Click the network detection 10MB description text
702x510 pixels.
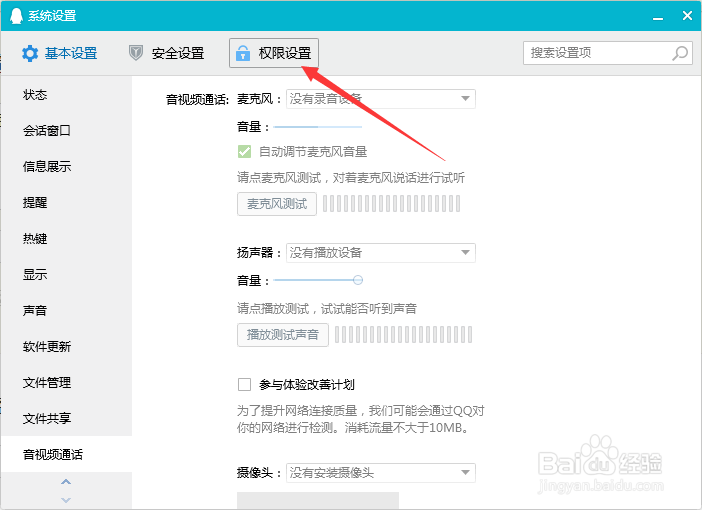click(360, 419)
